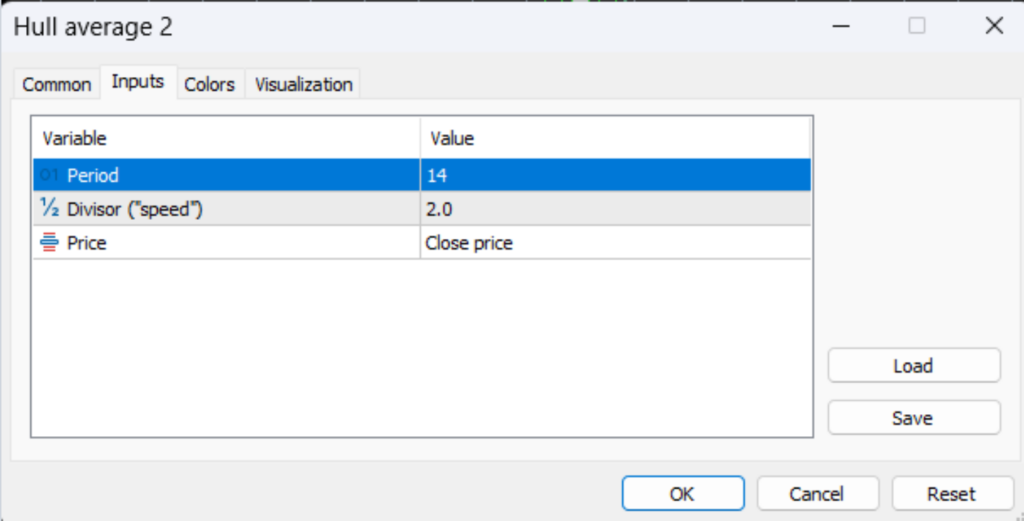
Task: Confirm settings with the OK button
Action: [x=682, y=493]
